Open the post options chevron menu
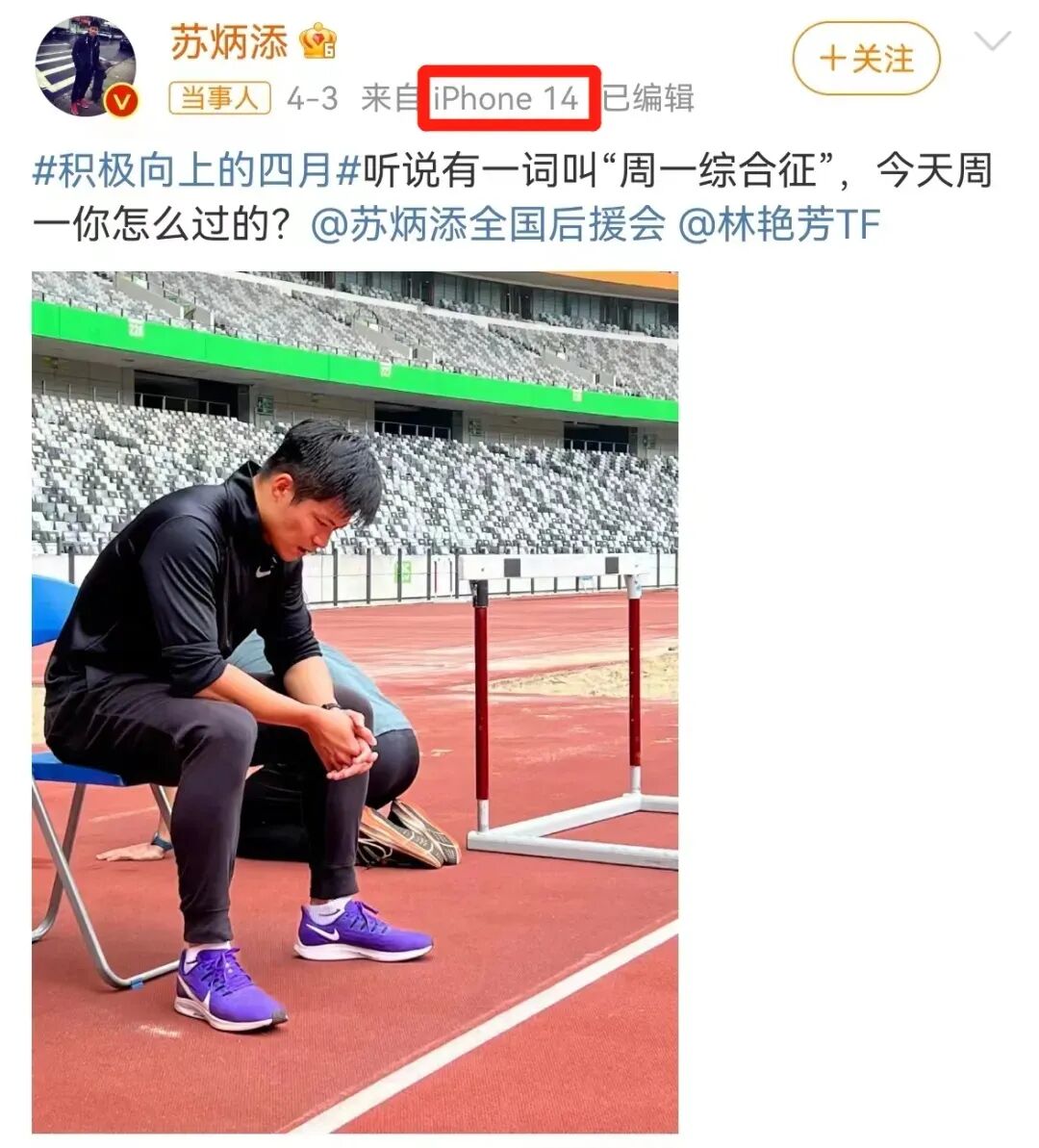Screen dimensions: 1039x1148 pyautogui.click(x=993, y=41)
